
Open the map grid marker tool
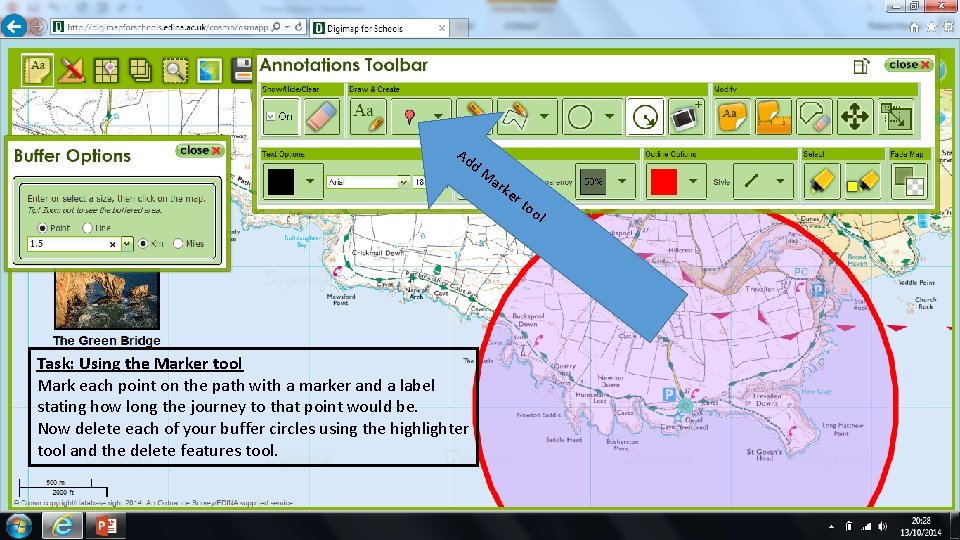(106, 71)
